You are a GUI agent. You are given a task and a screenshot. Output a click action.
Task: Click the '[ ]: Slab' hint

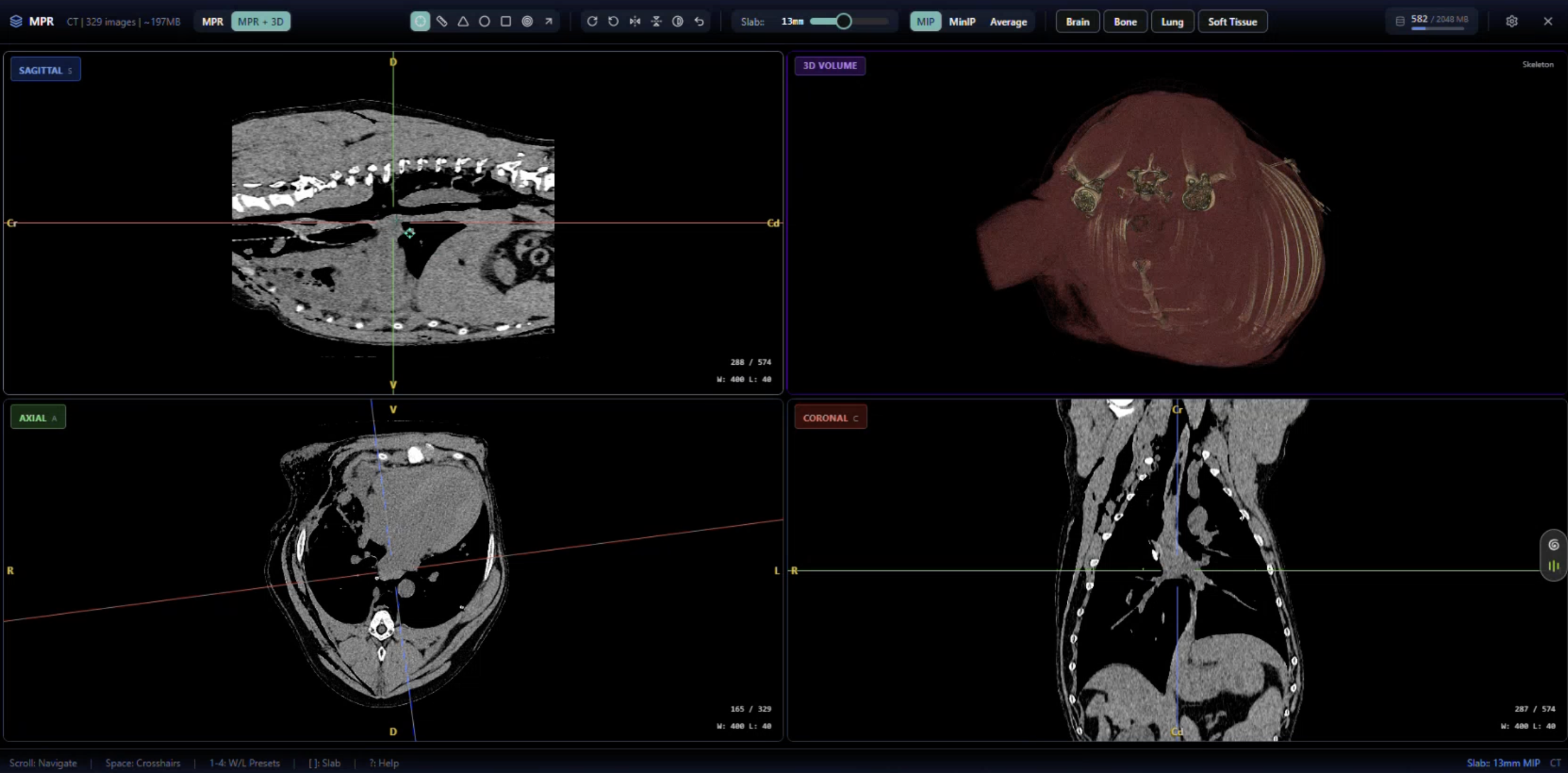[x=324, y=763]
